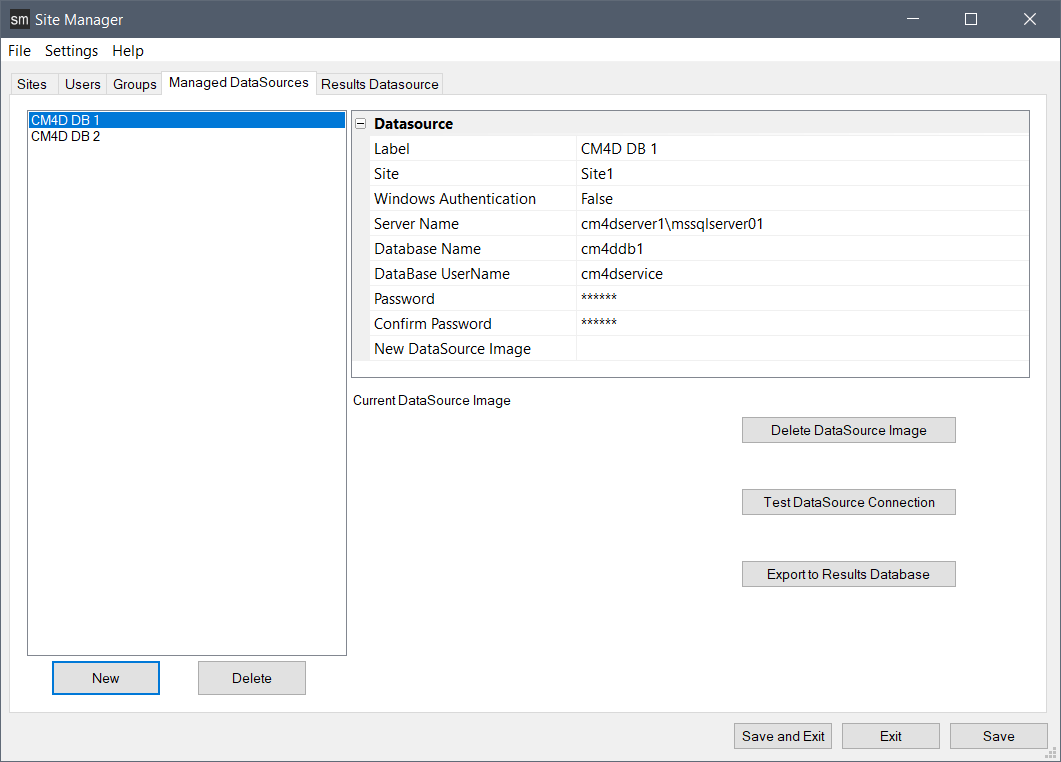1061x762 pixels.
Task: Open the File menu
Action: pos(19,51)
